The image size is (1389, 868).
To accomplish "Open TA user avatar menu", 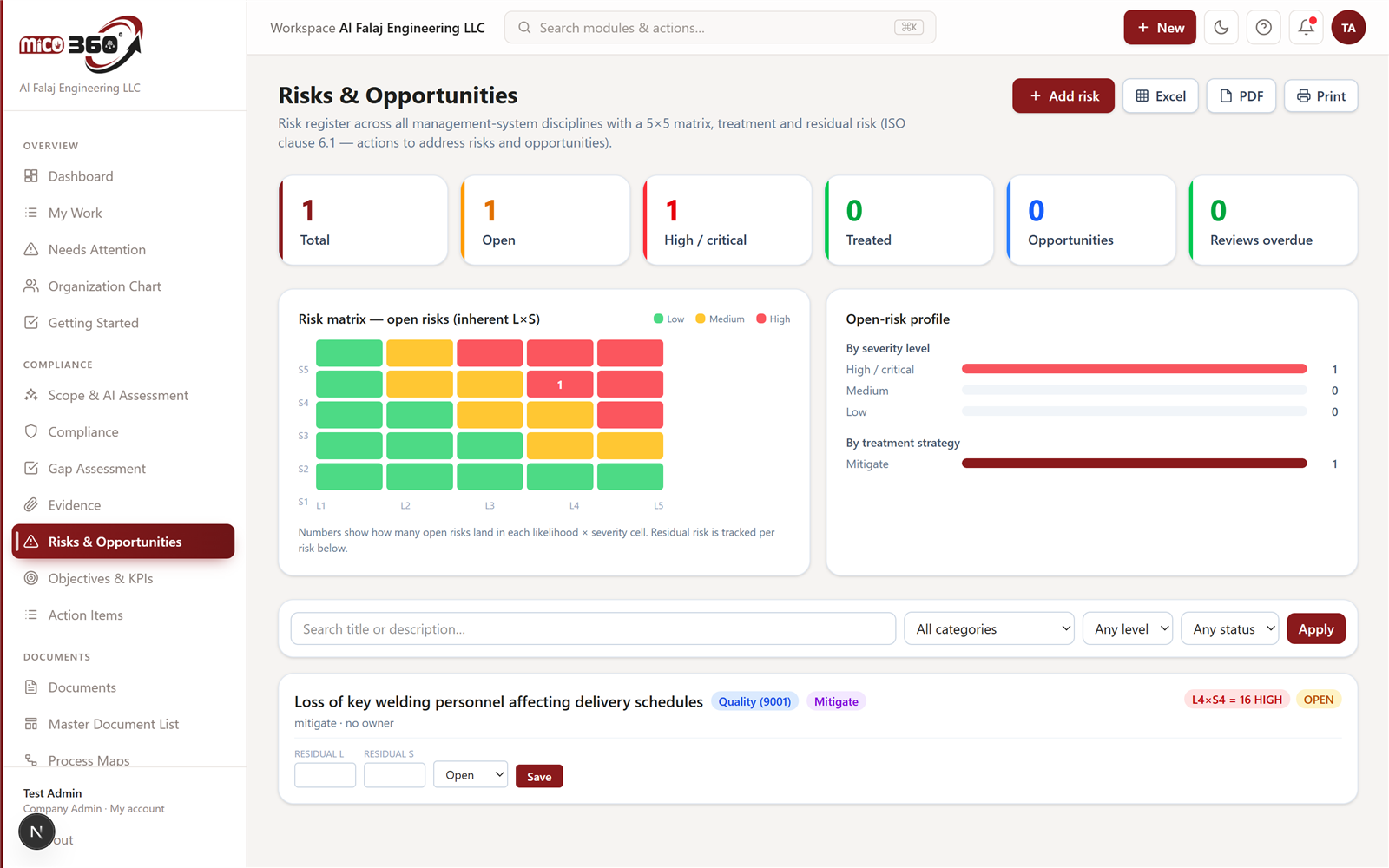I will [1348, 28].
